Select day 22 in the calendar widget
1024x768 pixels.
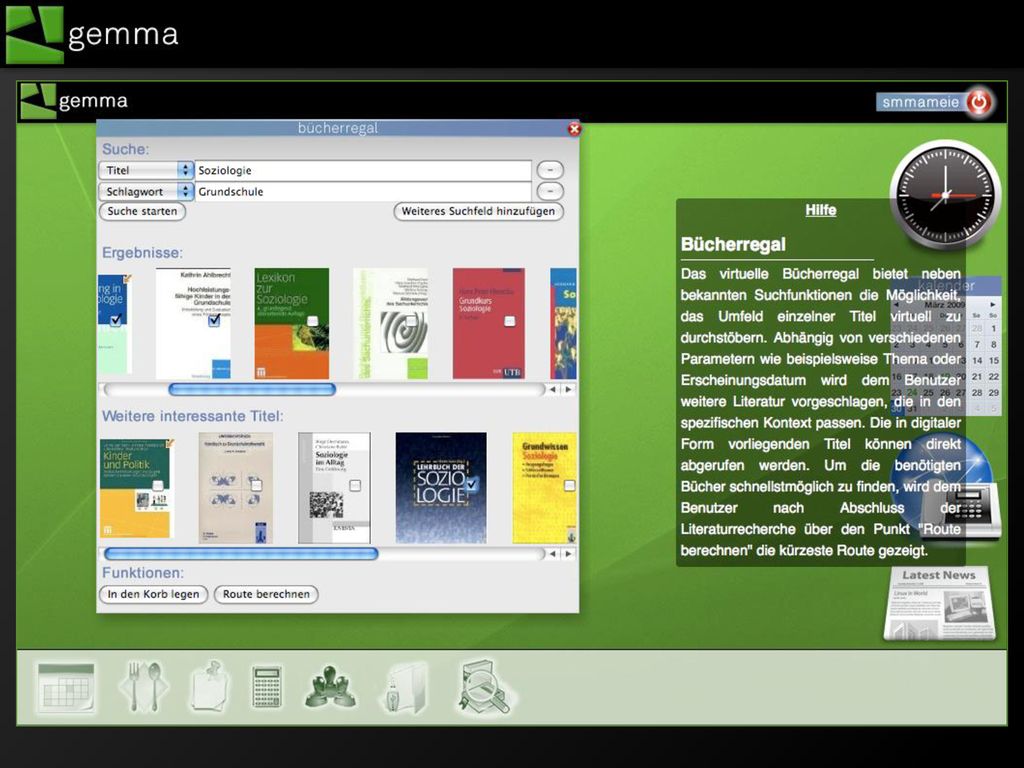993,377
